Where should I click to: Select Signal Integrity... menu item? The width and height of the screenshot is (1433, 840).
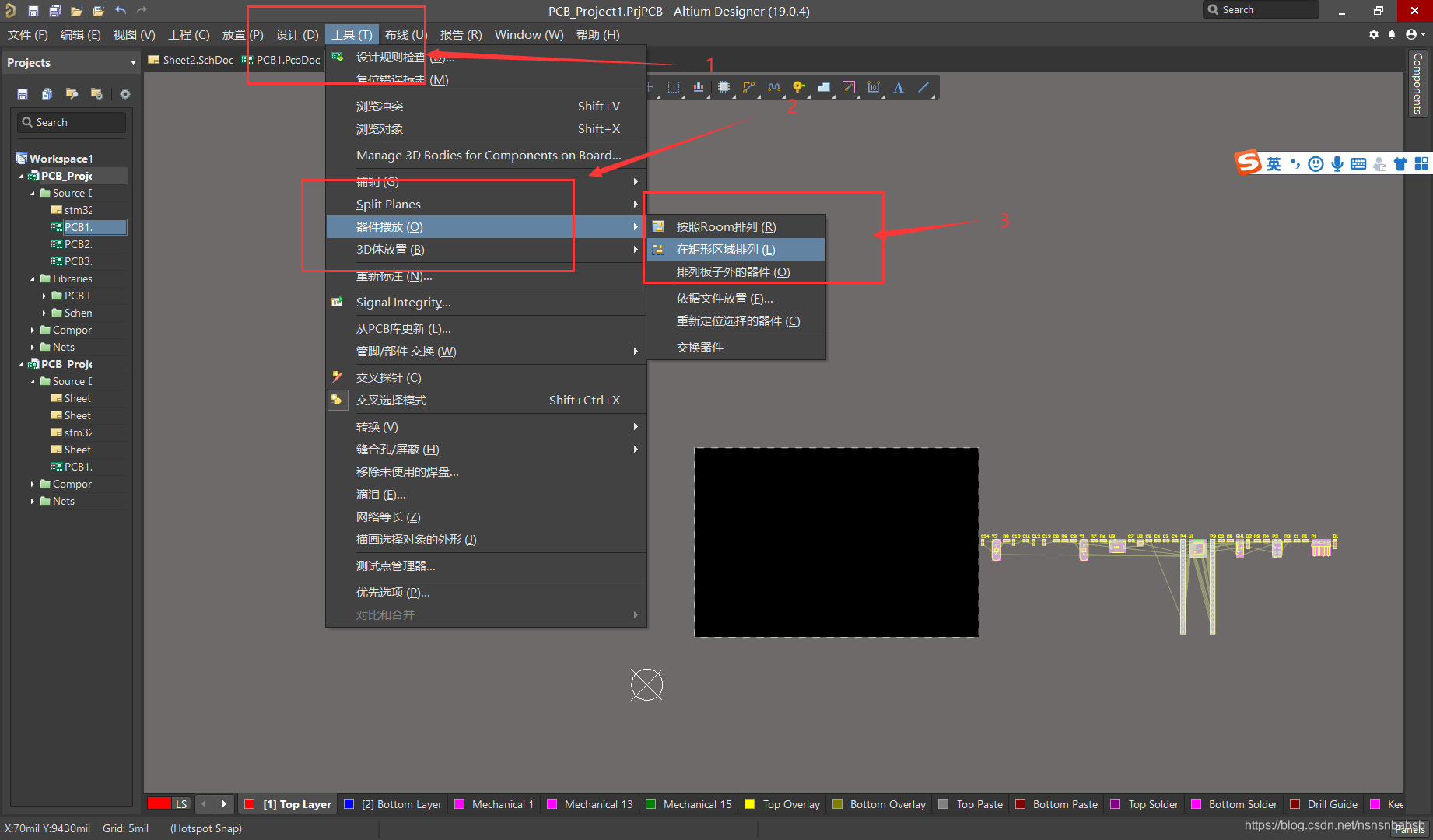click(486, 303)
